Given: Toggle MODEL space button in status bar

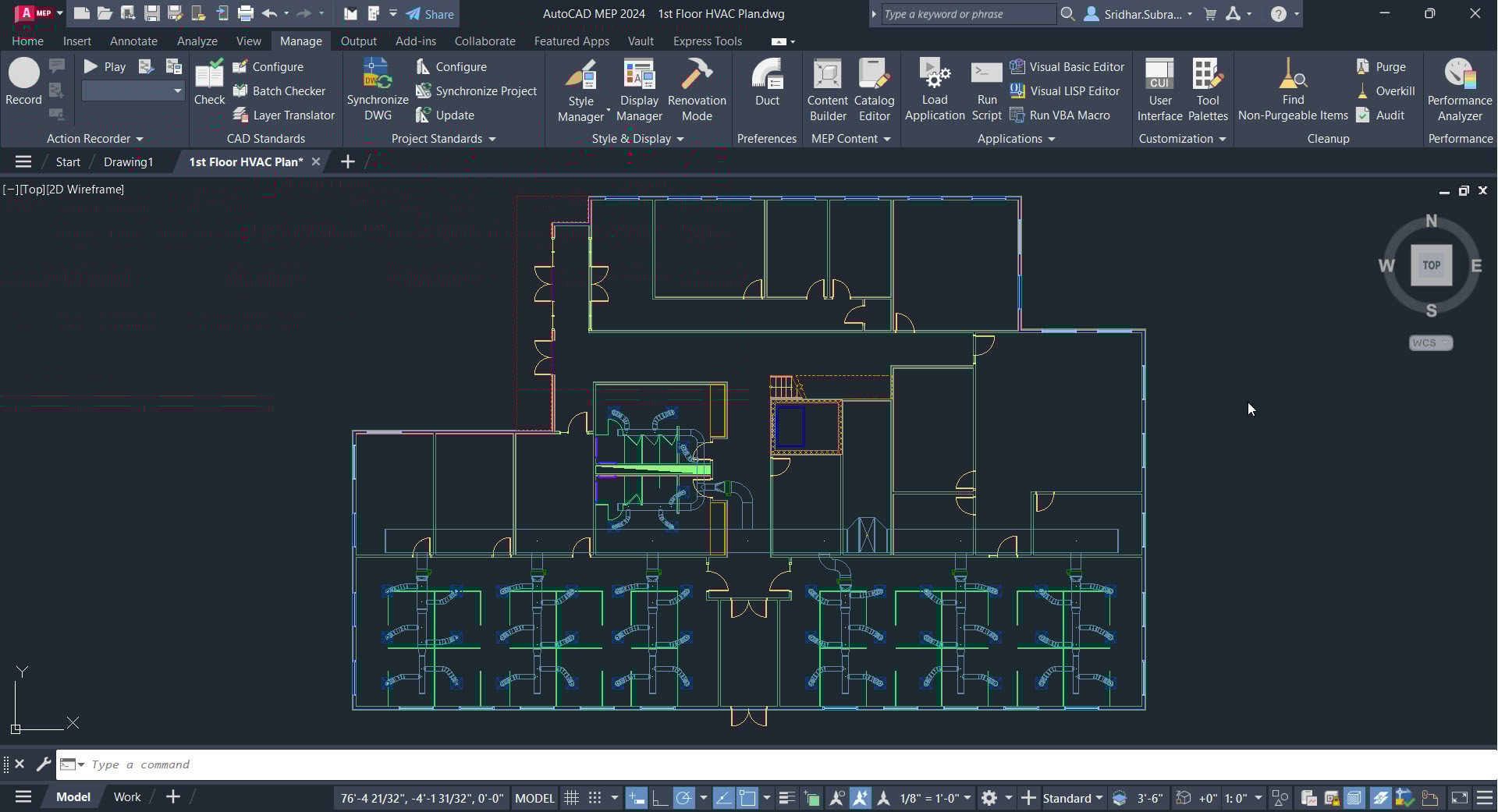Looking at the screenshot, I should pos(534,798).
